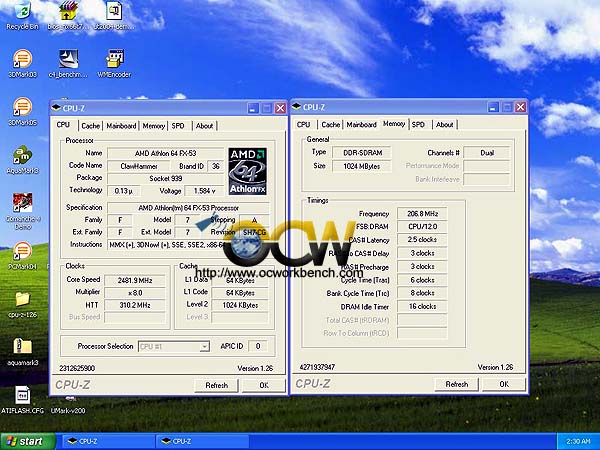
Task: Click the memory Type field DDR-SDRAM
Action: click(362, 152)
